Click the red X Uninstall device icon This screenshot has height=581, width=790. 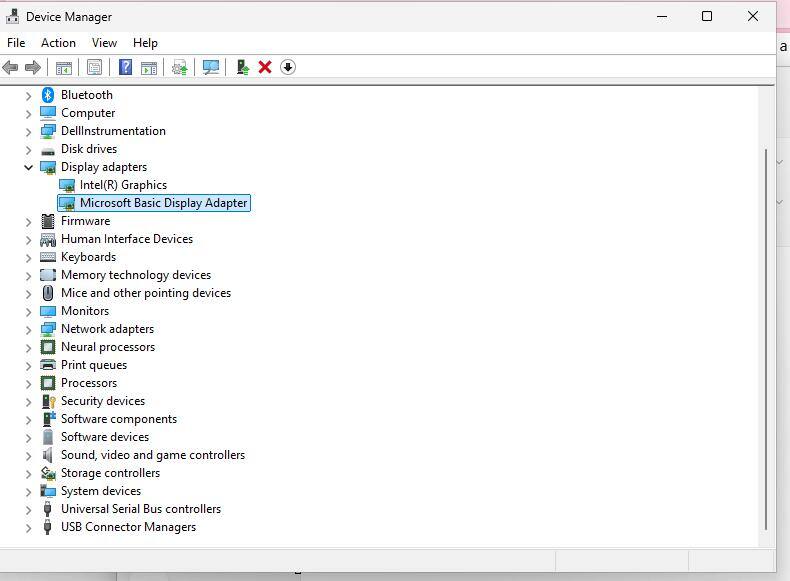265,67
